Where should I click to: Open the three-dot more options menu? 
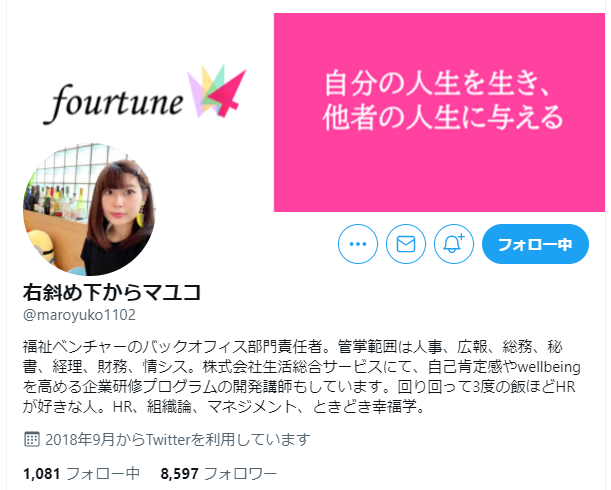[x=358, y=244]
